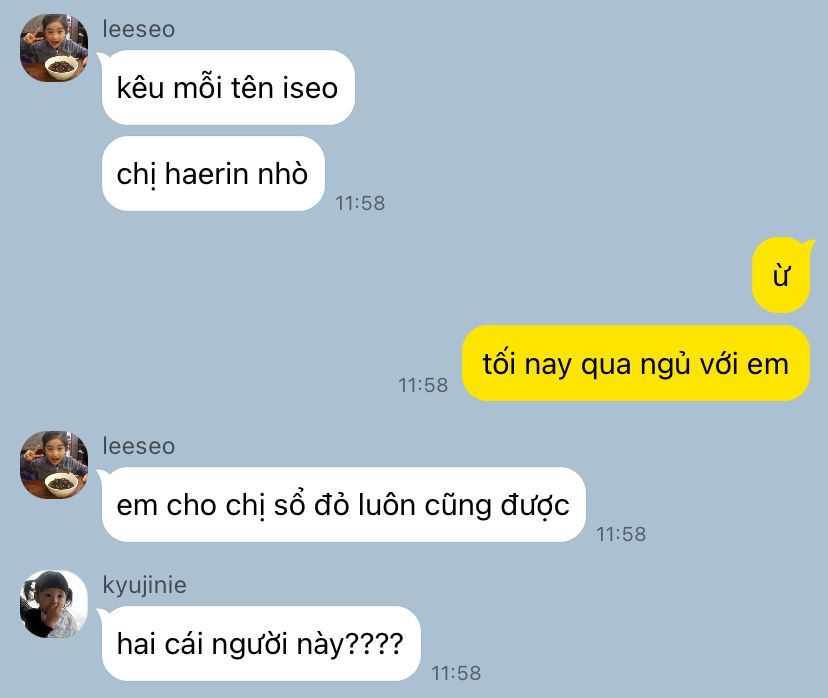Click the timestamp left of the yellow bubble
The height and width of the screenshot is (698, 828).
423,385
